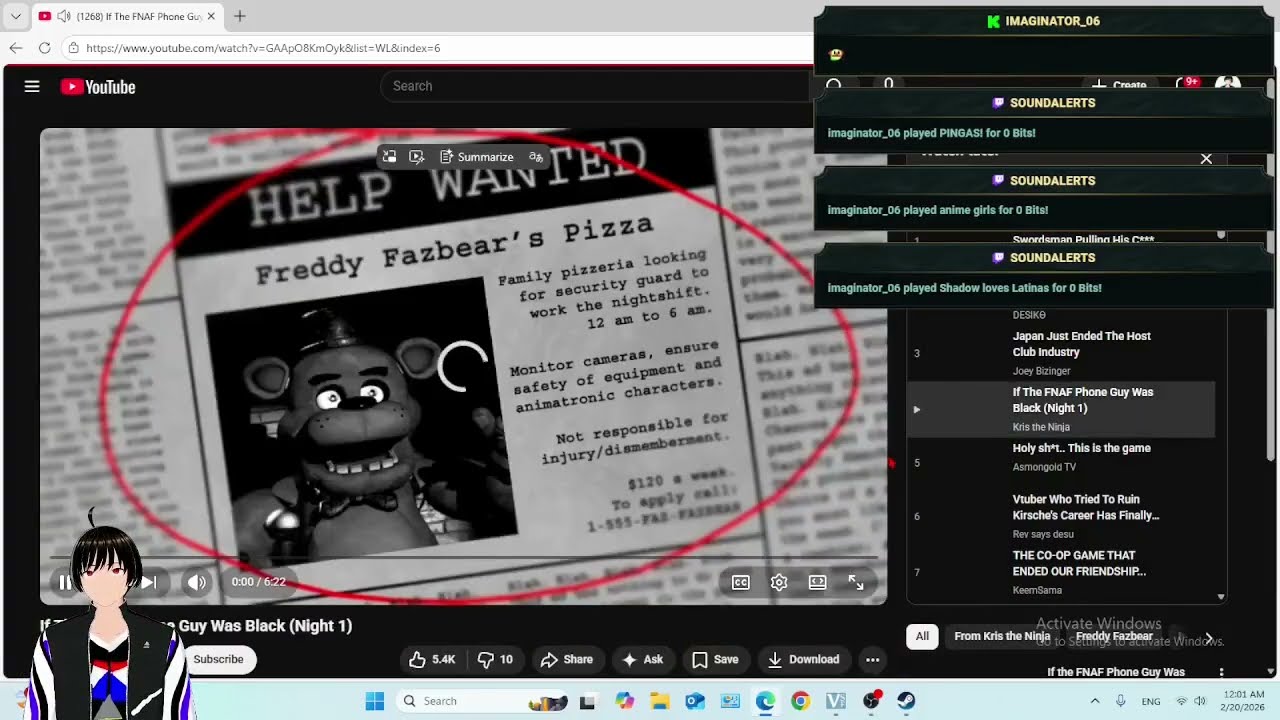Download the video

tap(803, 659)
